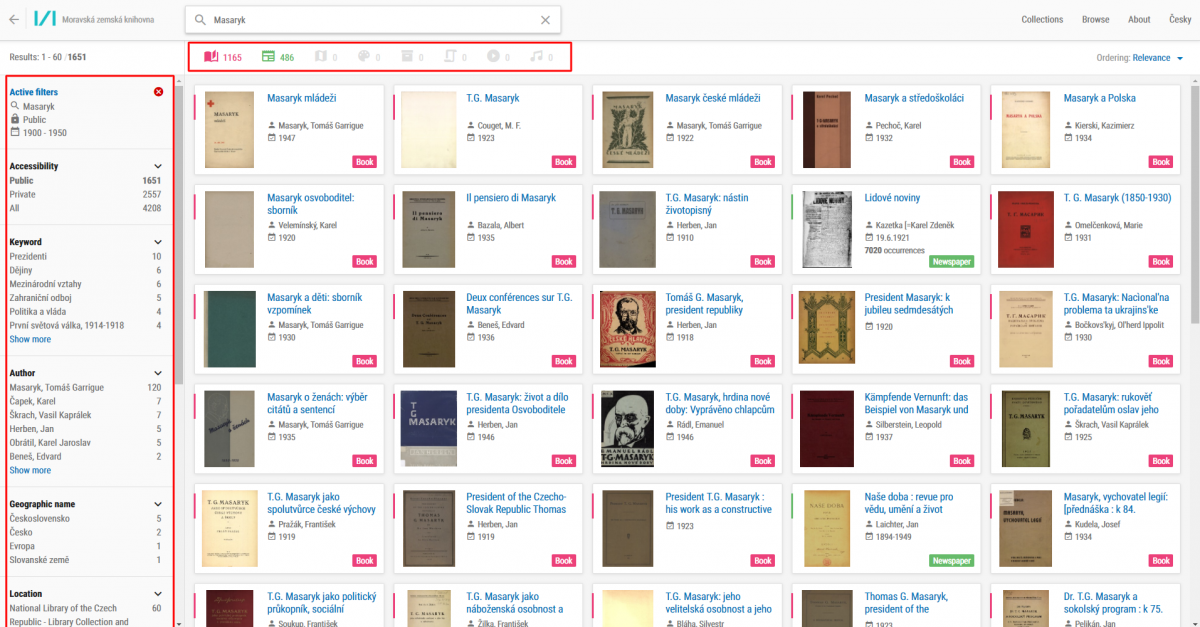Open title Il pensiero di Masaryk
Screen dimensions: 1200x627
(510, 198)
